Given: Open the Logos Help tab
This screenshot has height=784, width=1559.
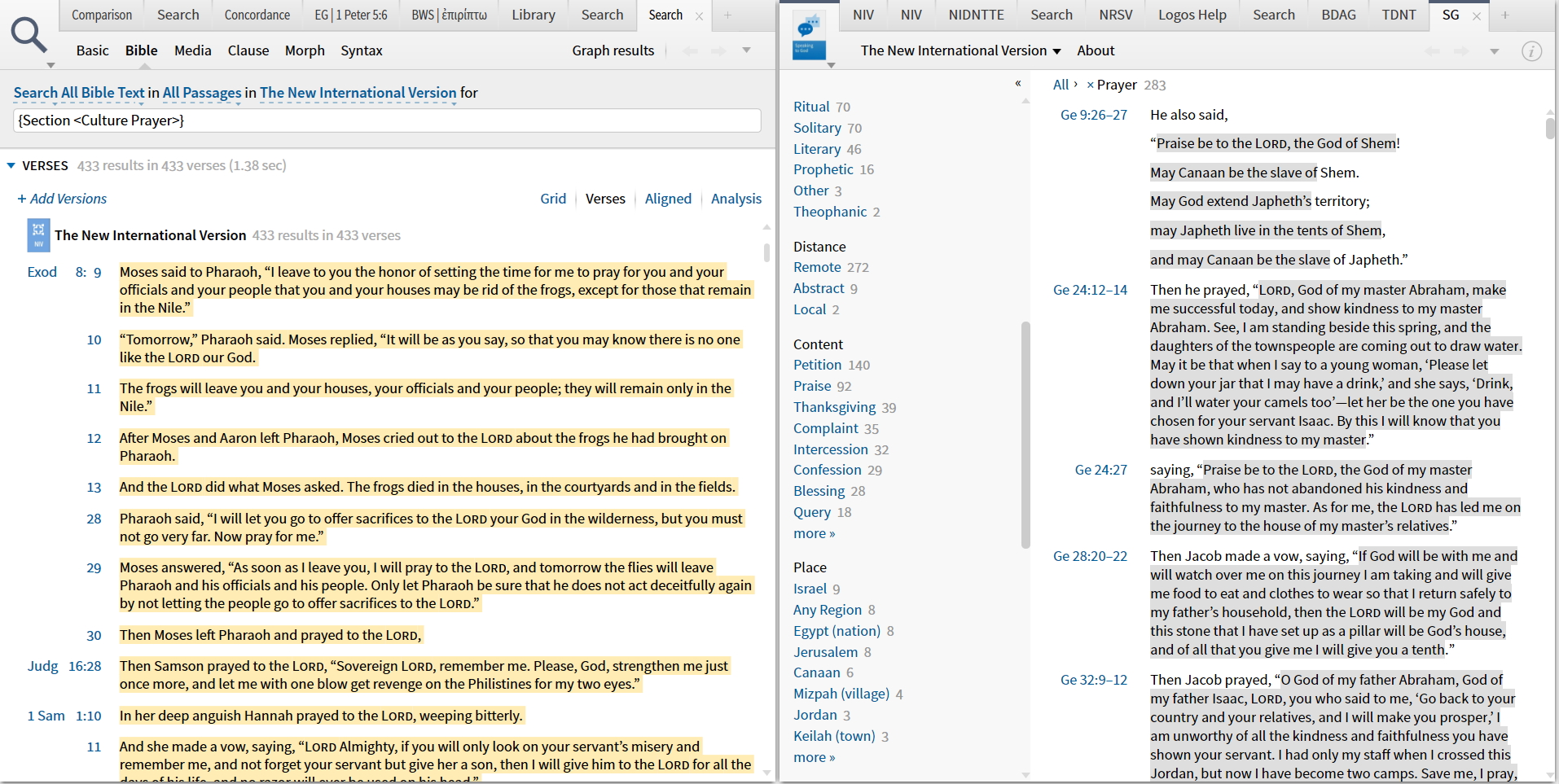Looking at the screenshot, I should coord(1192,15).
